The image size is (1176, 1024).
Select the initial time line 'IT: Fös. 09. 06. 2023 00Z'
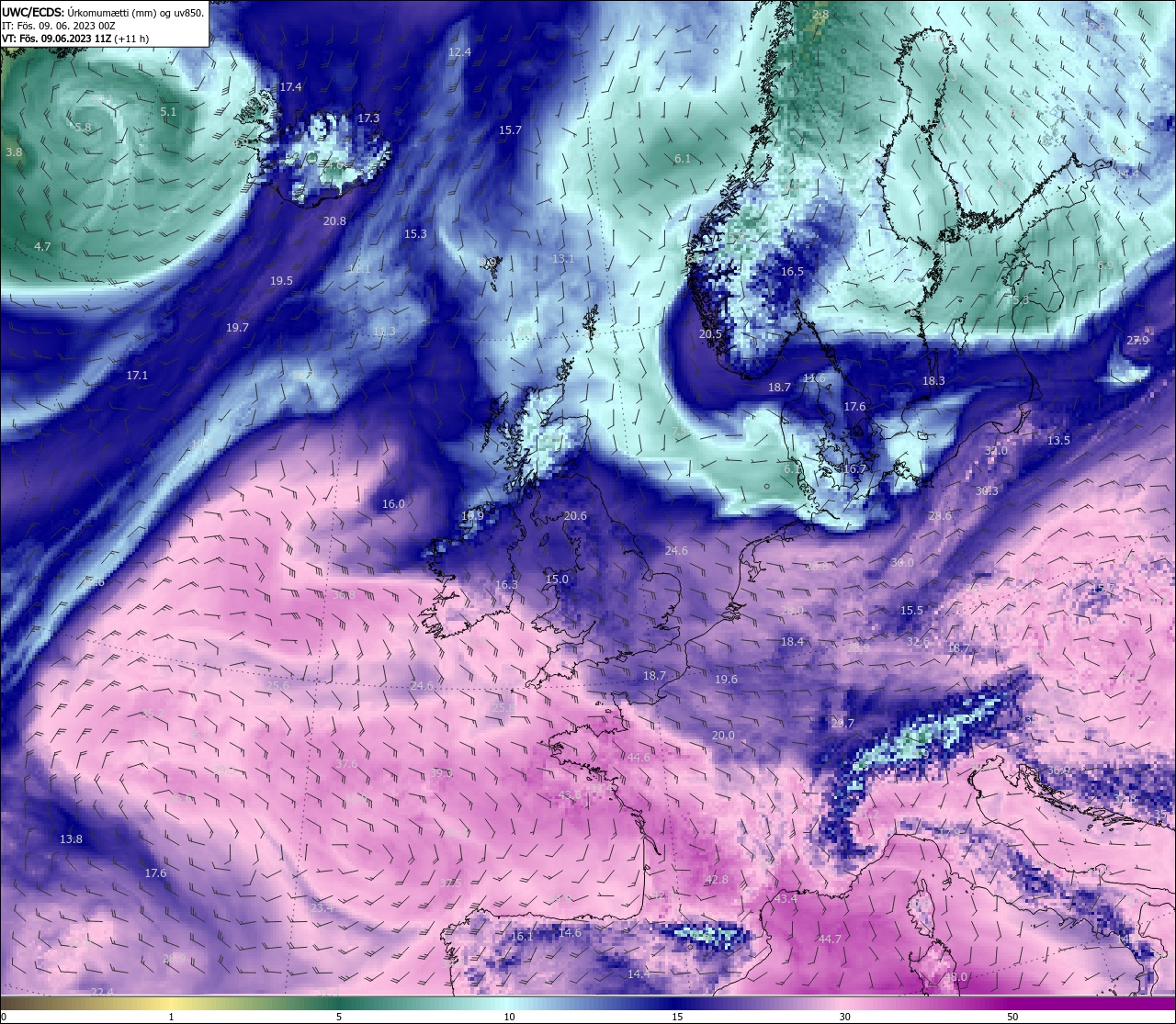[x=59, y=26]
